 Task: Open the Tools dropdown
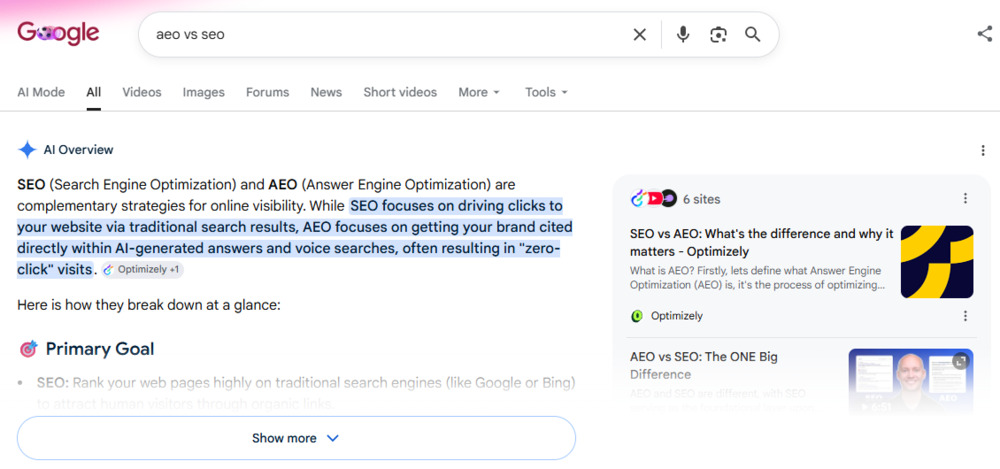pos(546,92)
